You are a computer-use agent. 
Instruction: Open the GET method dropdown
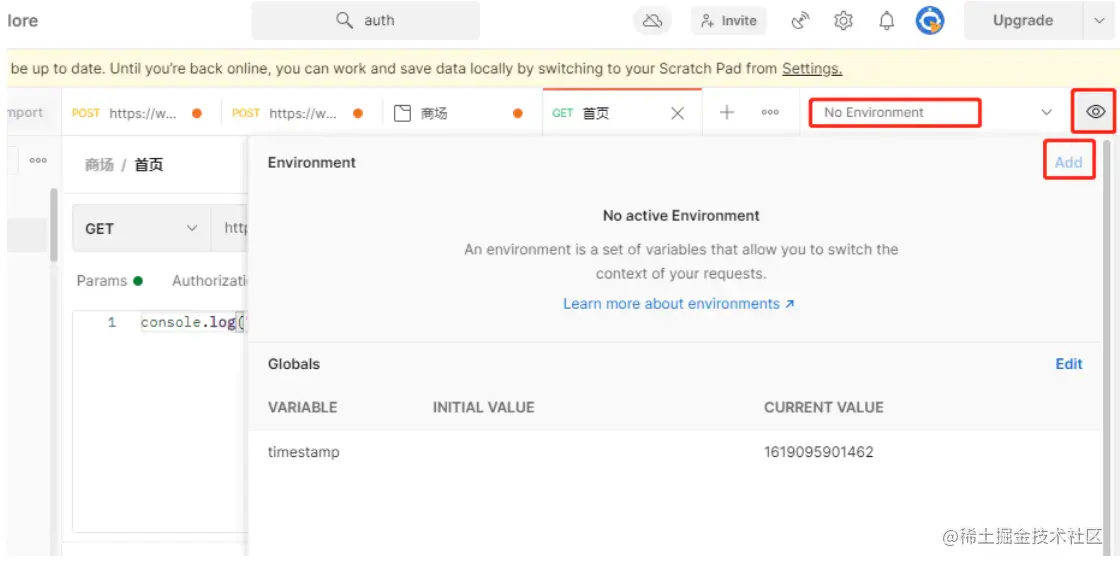pos(141,229)
